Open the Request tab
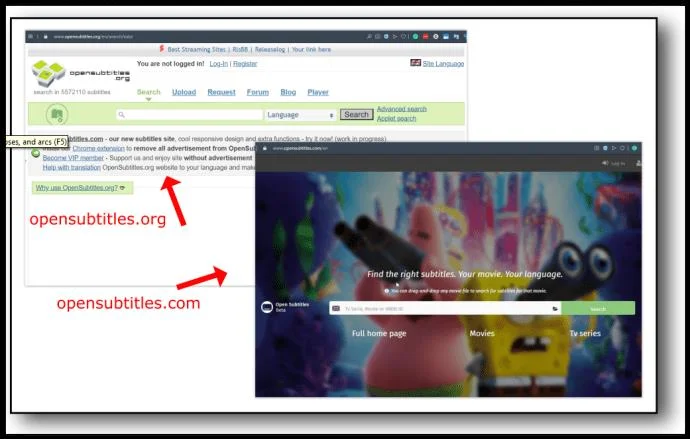690x439 pixels. 221,92
